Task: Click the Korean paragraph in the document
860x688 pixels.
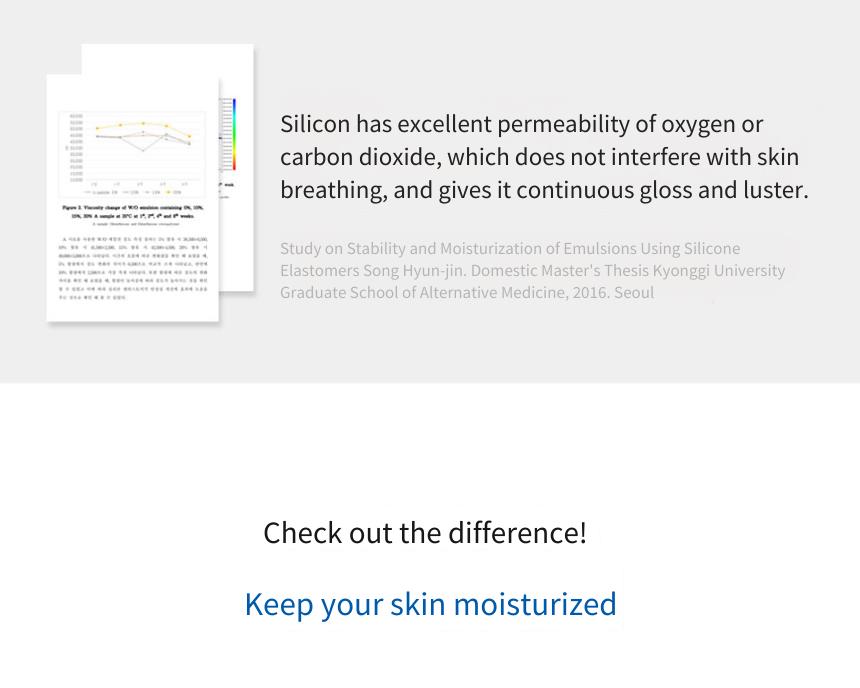Action: 133,268
